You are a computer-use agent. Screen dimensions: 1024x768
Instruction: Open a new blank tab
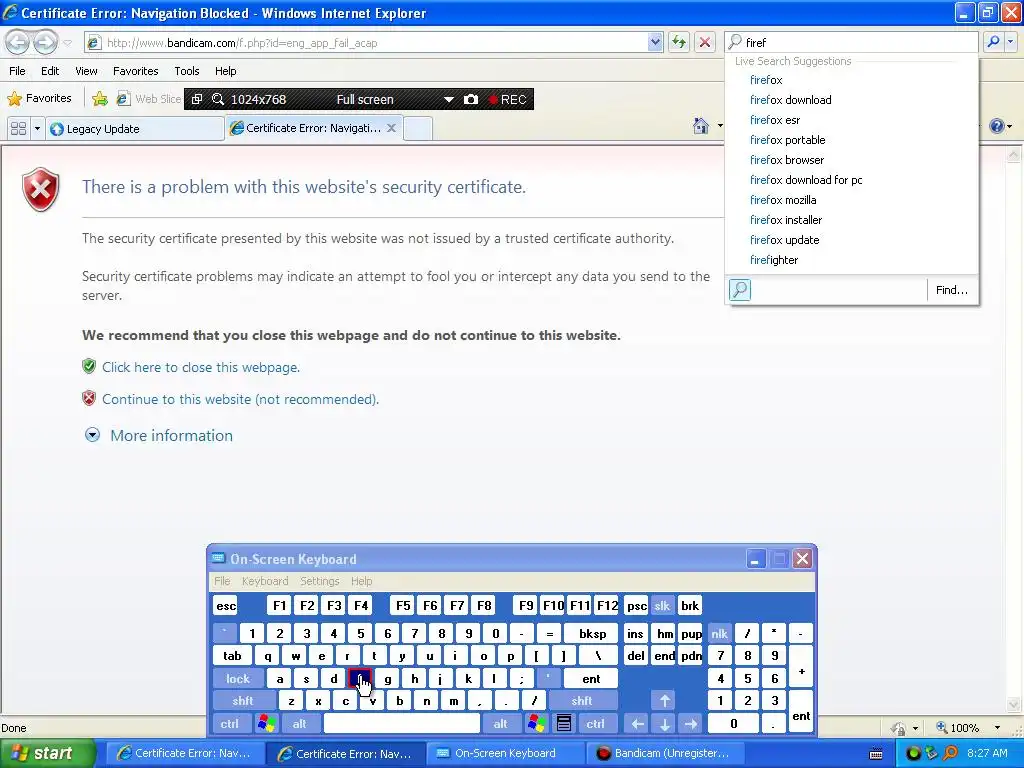(418, 129)
